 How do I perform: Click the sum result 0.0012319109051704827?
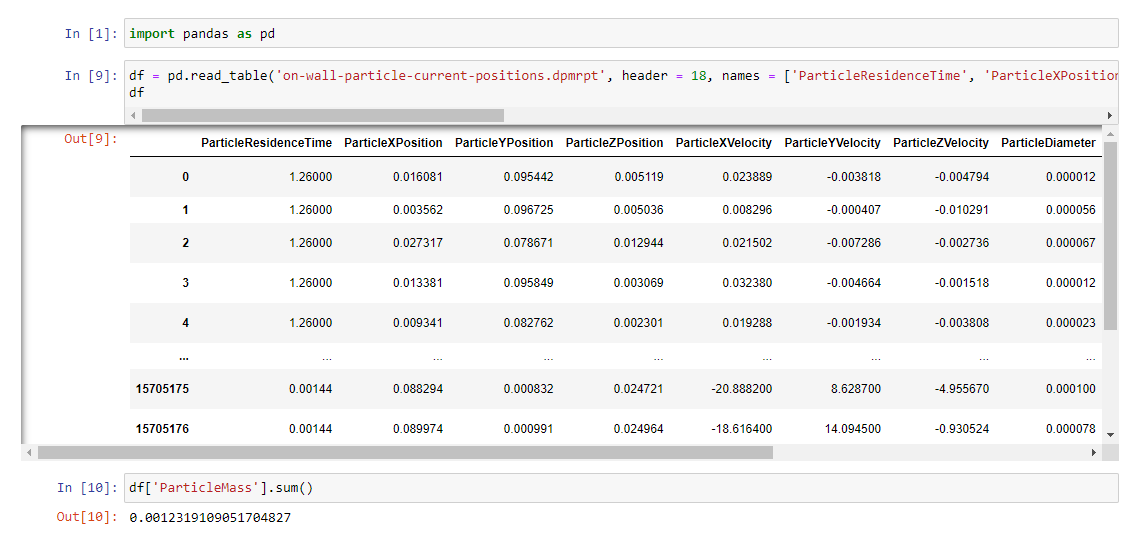pos(210,518)
